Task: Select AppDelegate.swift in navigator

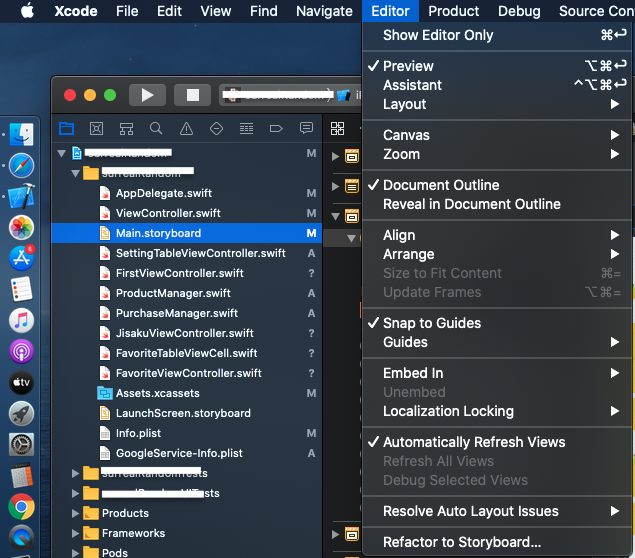Action: [187, 193]
